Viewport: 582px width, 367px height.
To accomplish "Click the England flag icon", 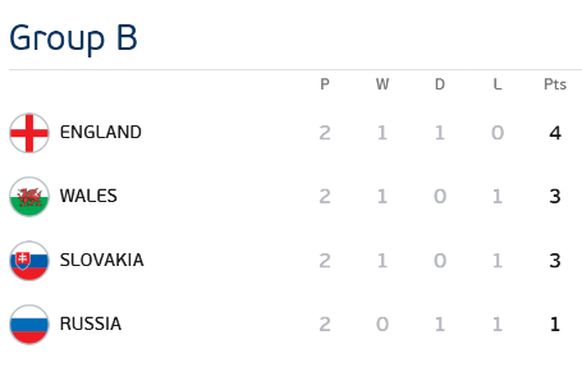I will (x=29, y=133).
